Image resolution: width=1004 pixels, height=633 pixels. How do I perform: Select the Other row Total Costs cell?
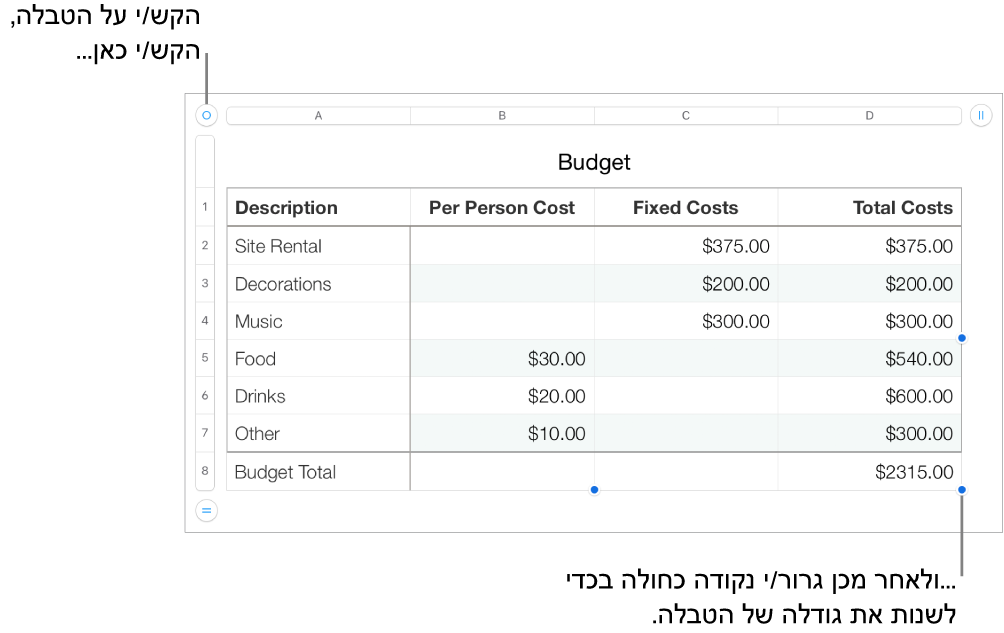click(870, 433)
